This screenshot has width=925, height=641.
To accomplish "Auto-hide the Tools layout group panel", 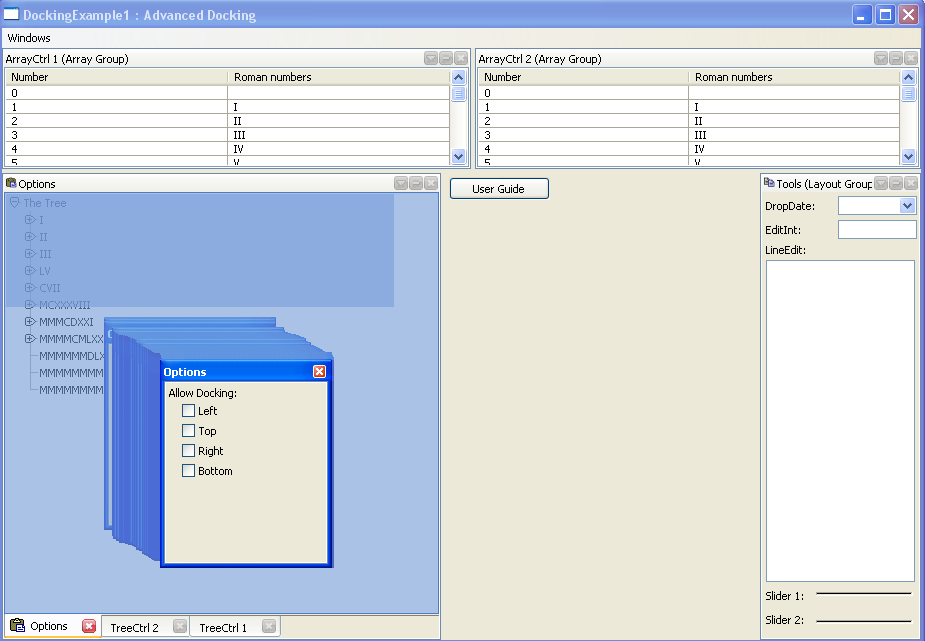I will [x=896, y=184].
